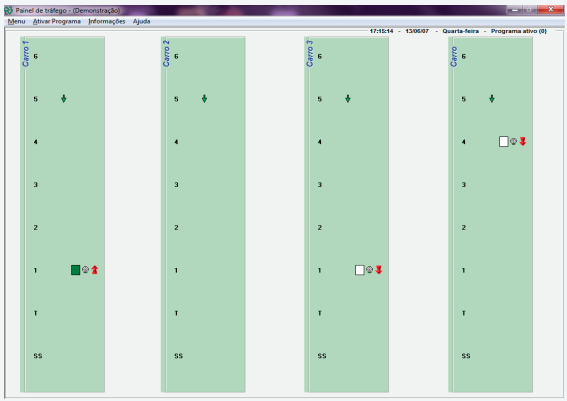The width and height of the screenshot is (567, 401).
Task: Click the date 13/06/07 in status line
Action: point(417,31)
